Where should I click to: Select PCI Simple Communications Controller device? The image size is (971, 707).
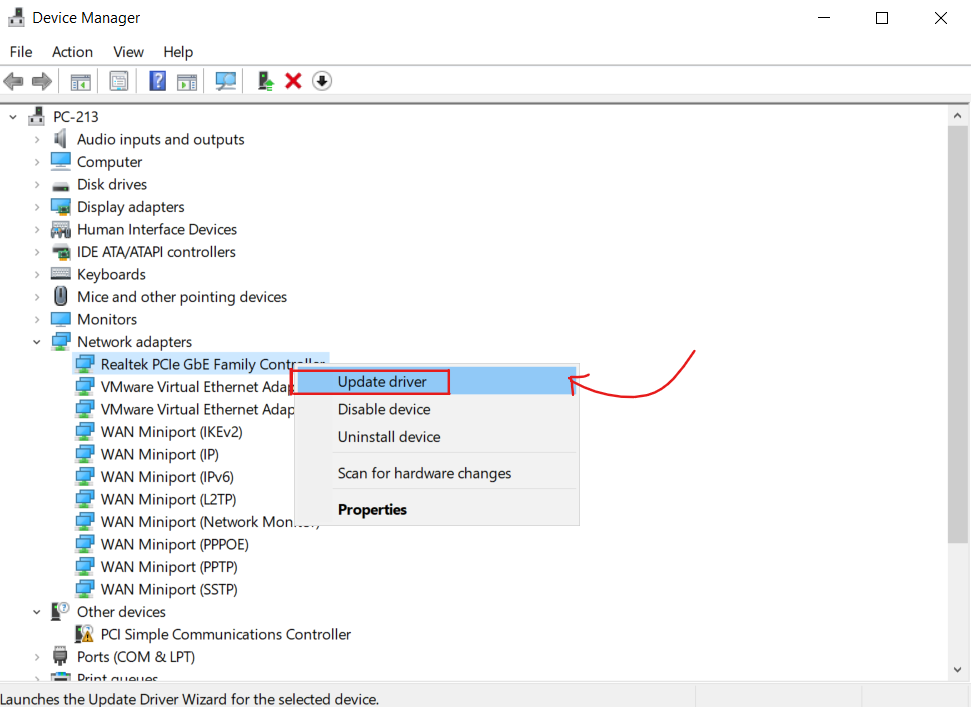tap(225, 634)
